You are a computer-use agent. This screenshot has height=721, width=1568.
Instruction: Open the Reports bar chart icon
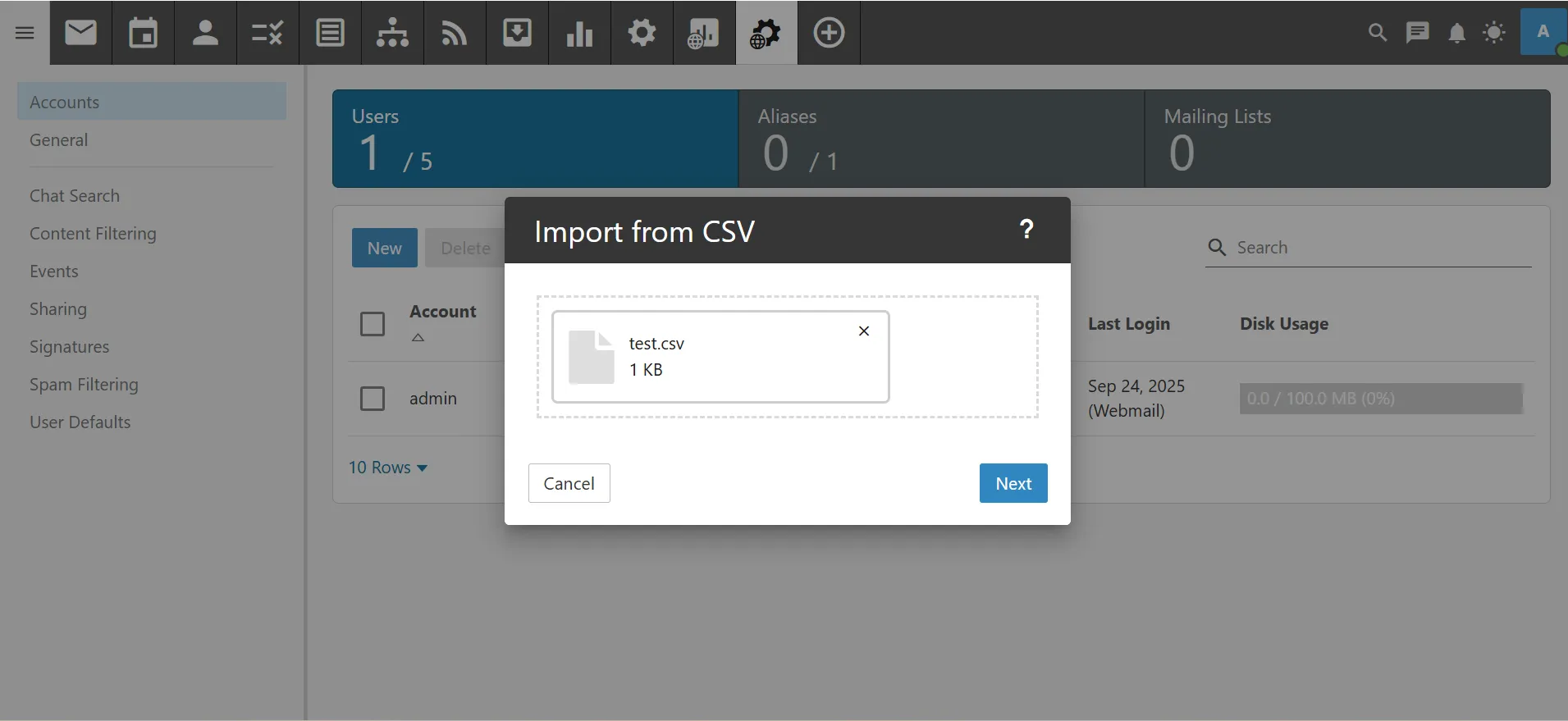tap(579, 33)
